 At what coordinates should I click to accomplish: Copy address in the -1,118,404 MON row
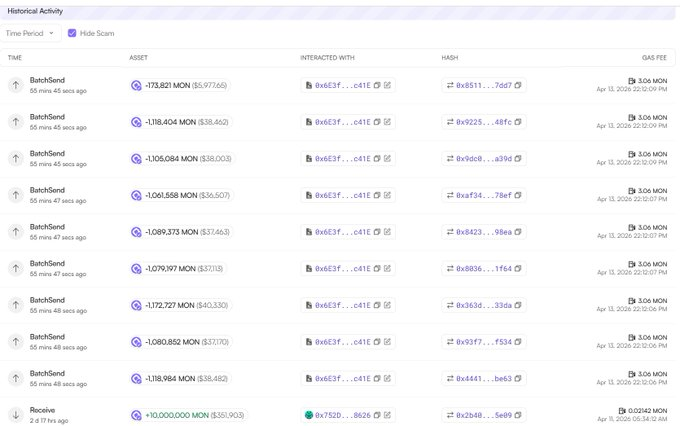tap(377, 122)
